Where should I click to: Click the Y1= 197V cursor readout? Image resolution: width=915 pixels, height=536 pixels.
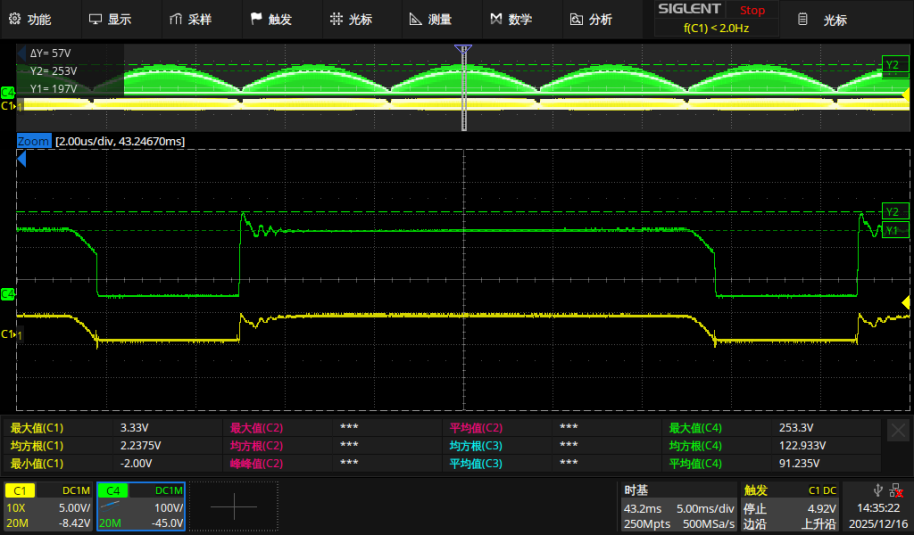click(x=54, y=89)
